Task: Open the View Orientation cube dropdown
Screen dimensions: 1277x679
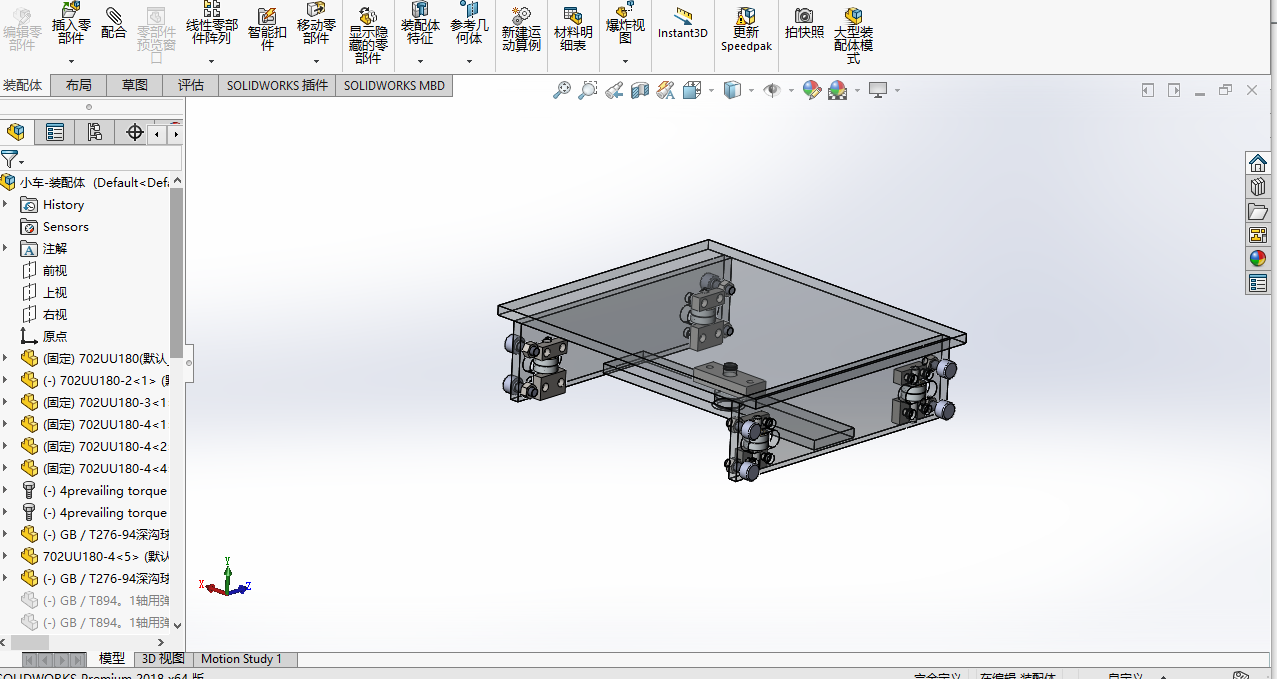Action: [711, 90]
